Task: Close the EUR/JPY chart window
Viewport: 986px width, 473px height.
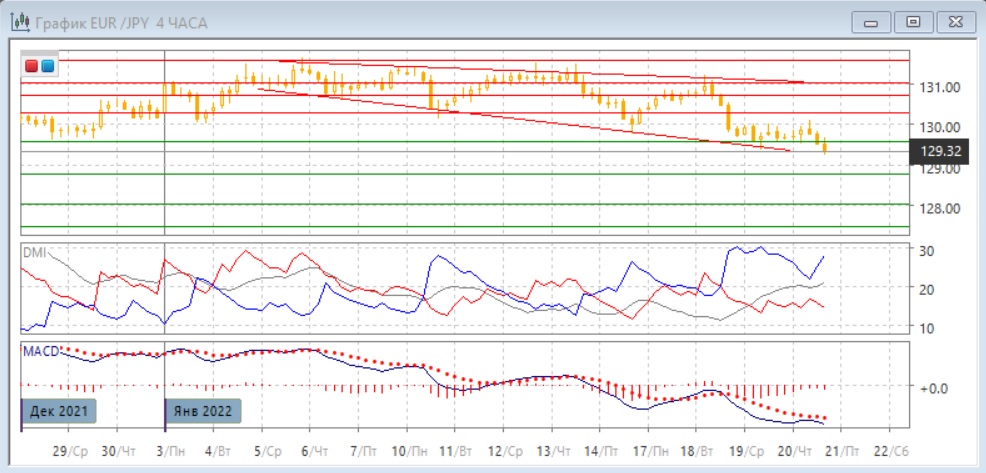Action: 953,21
